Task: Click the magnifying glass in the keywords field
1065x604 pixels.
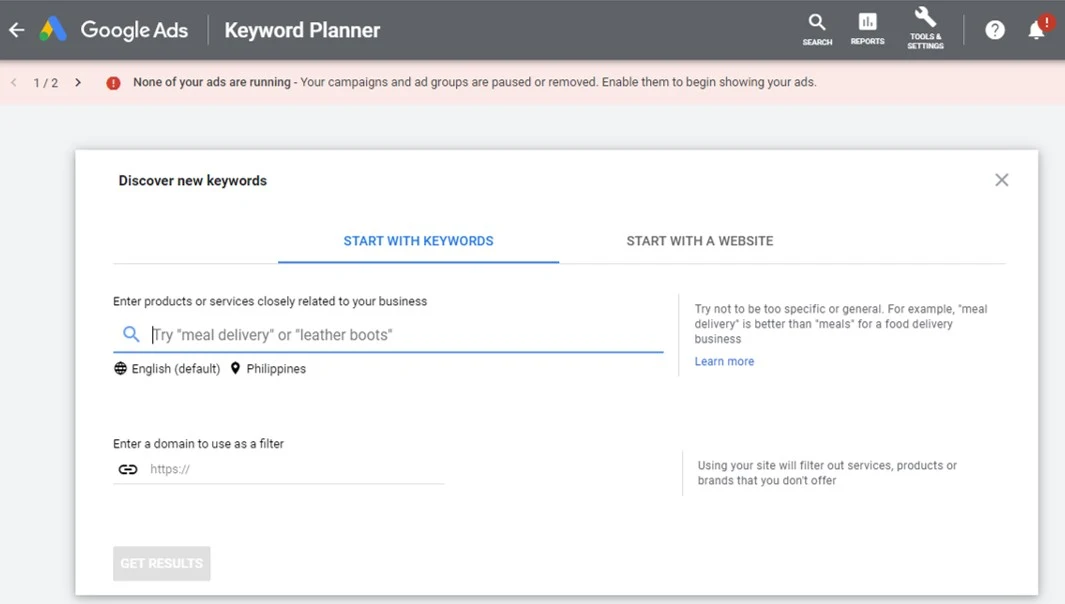Action: click(130, 333)
